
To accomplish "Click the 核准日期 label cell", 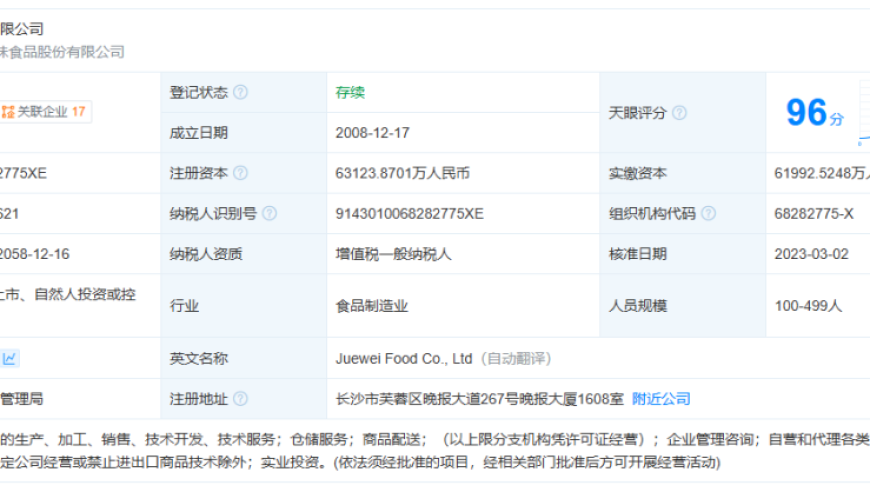I will 682,254.
